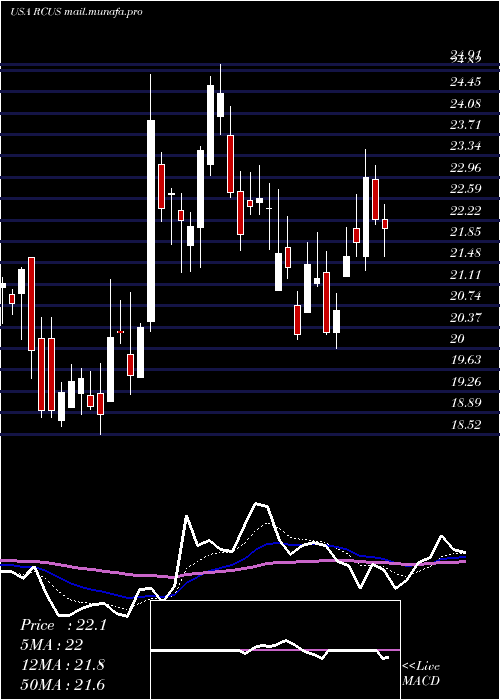Click the last red candlestick on the right
Image resolution: width=500 pixels, height=700 pixels.
385,224
